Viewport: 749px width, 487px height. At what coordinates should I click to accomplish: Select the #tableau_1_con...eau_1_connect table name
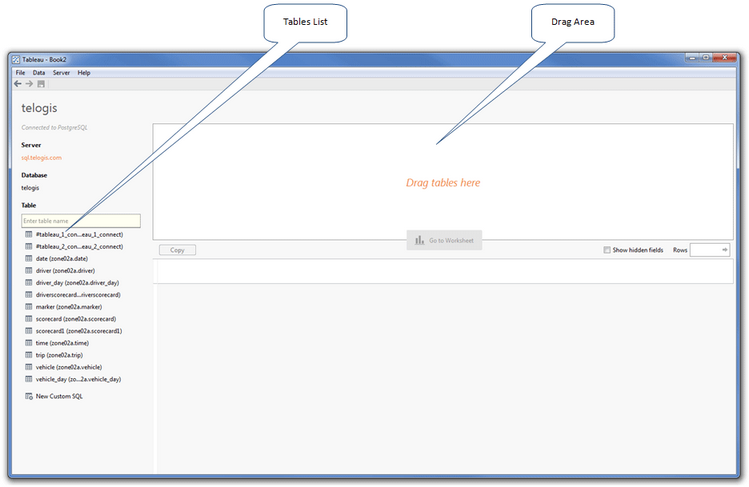coord(79,234)
